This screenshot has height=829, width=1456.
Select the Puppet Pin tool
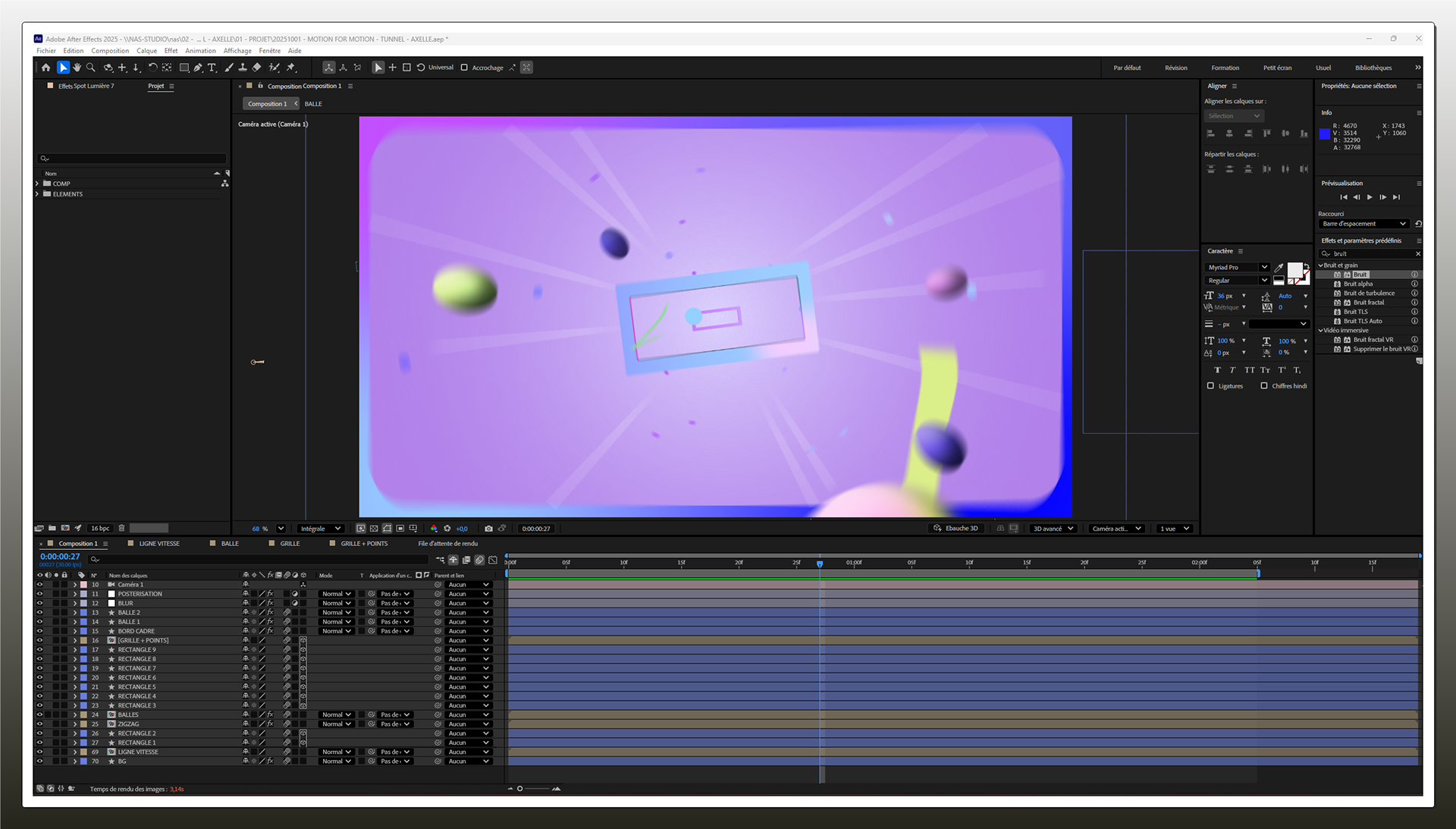(x=291, y=68)
